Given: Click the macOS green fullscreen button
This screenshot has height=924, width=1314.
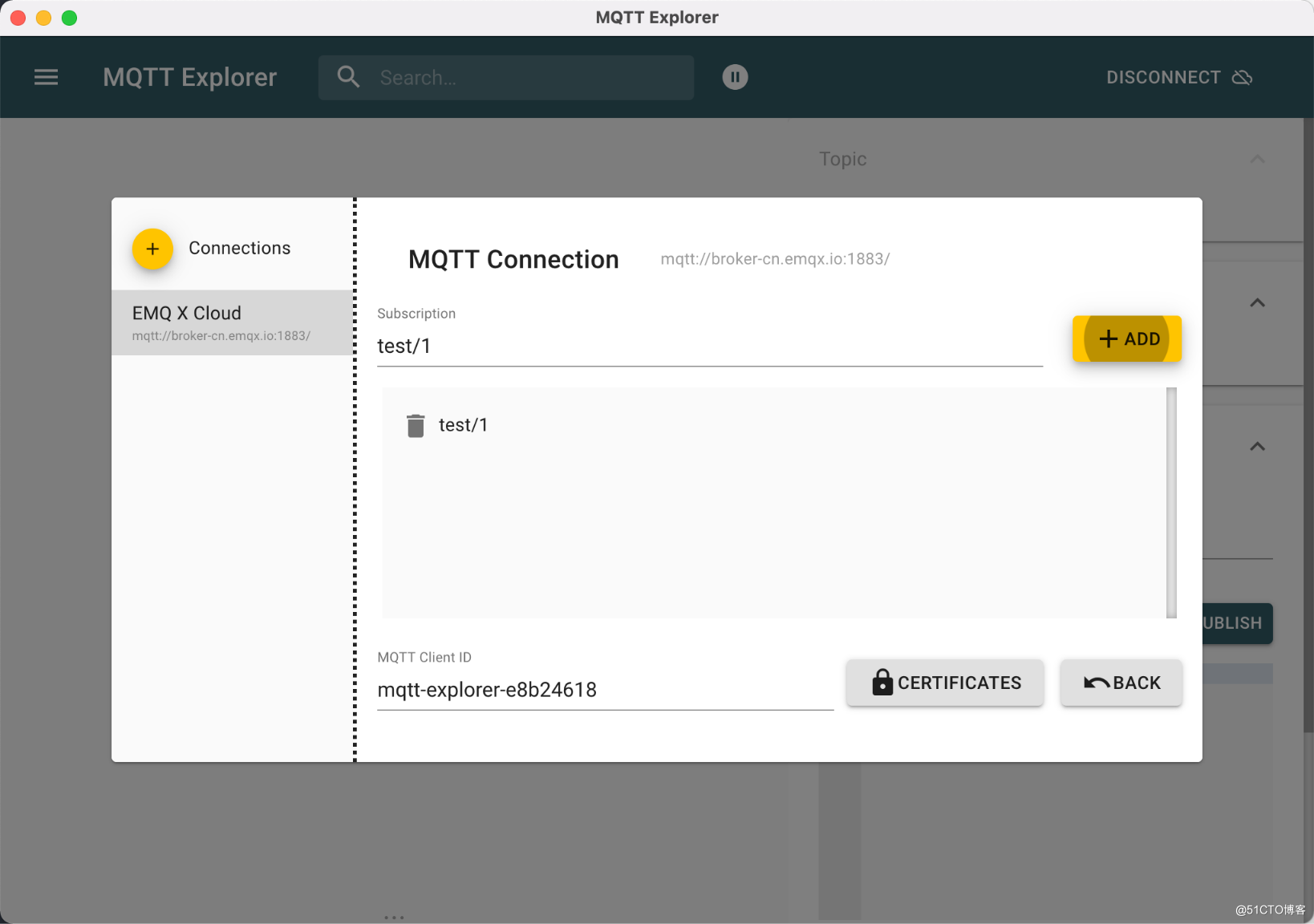Looking at the screenshot, I should pos(70,18).
